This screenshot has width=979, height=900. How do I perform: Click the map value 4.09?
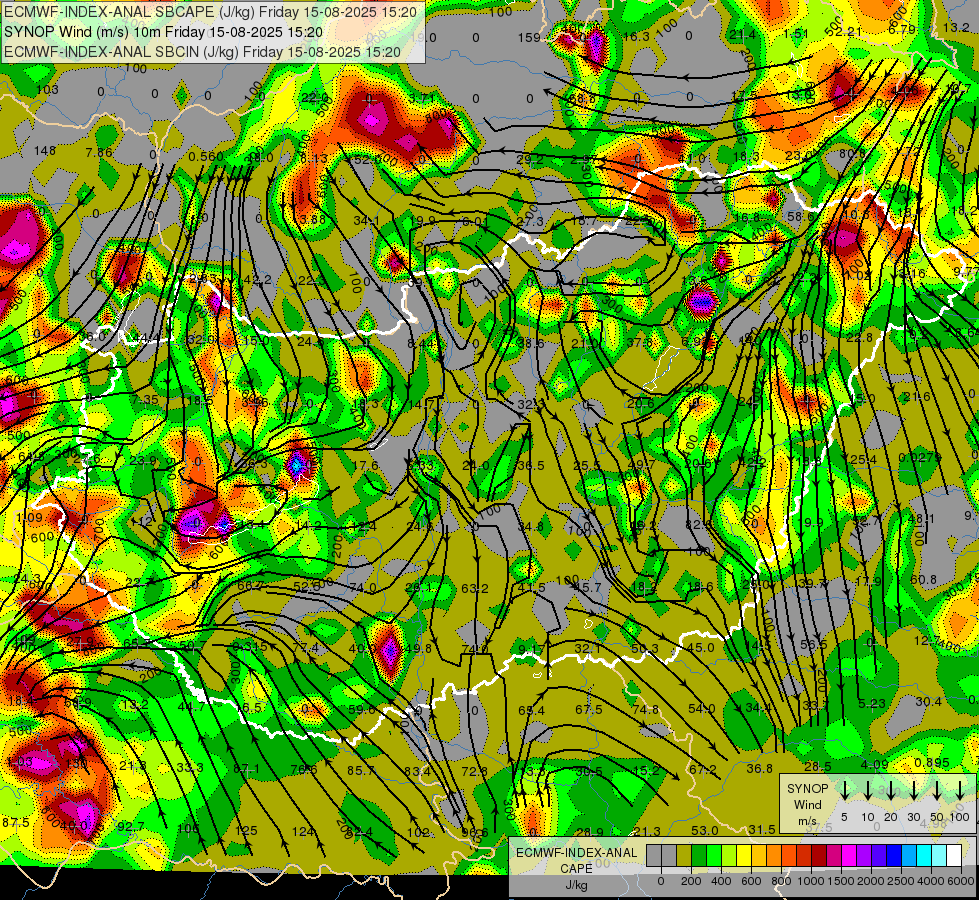874,764
